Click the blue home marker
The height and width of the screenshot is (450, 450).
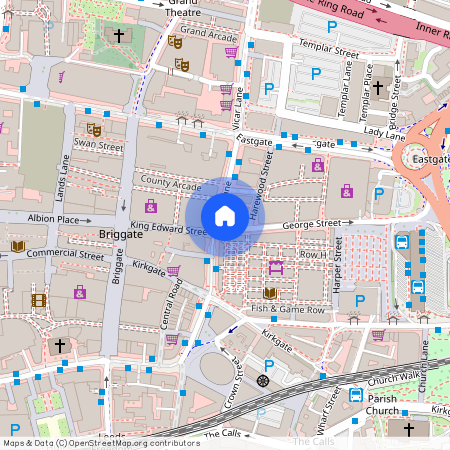click(225, 217)
